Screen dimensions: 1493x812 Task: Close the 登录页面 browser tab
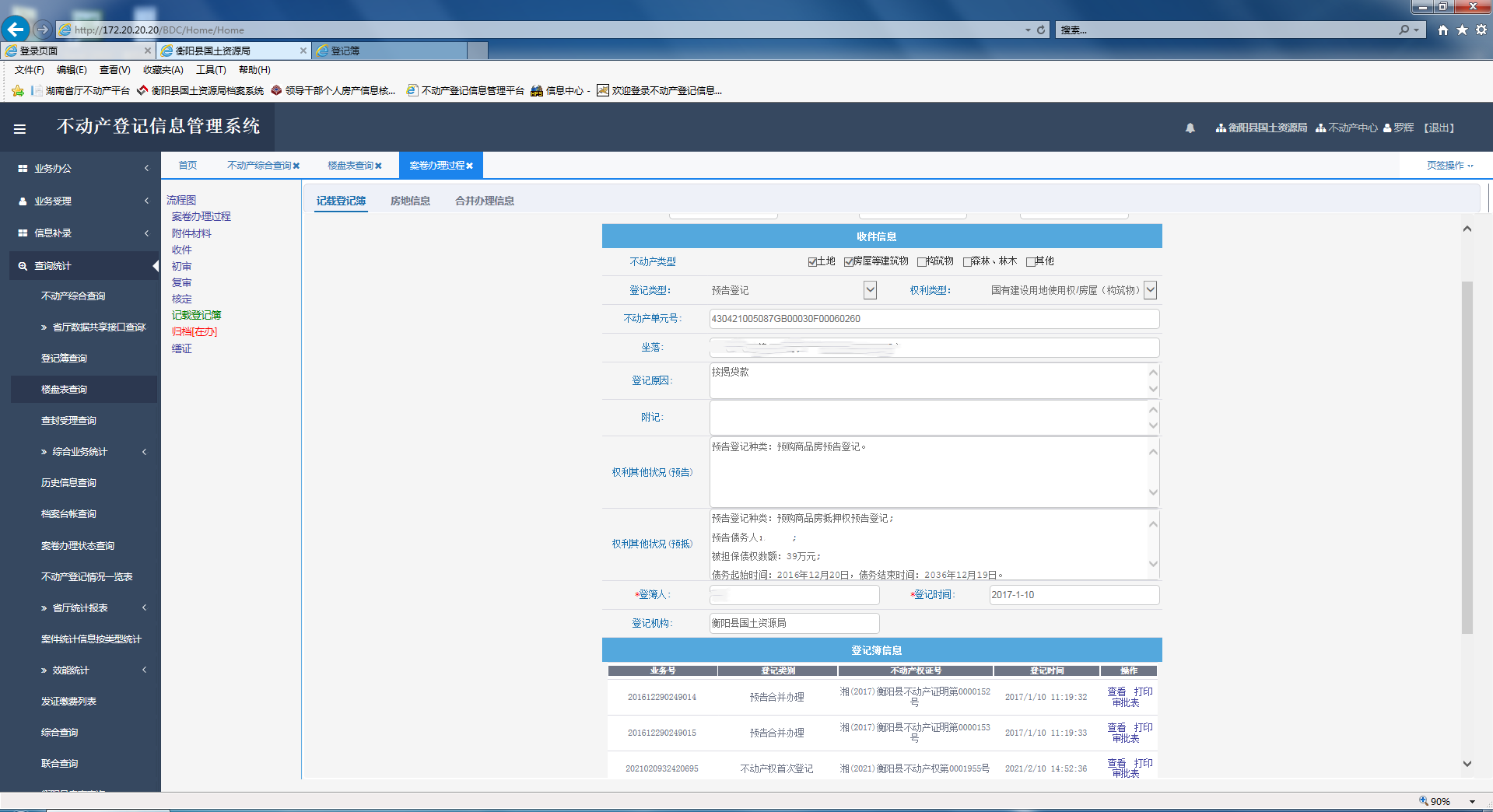(148, 51)
